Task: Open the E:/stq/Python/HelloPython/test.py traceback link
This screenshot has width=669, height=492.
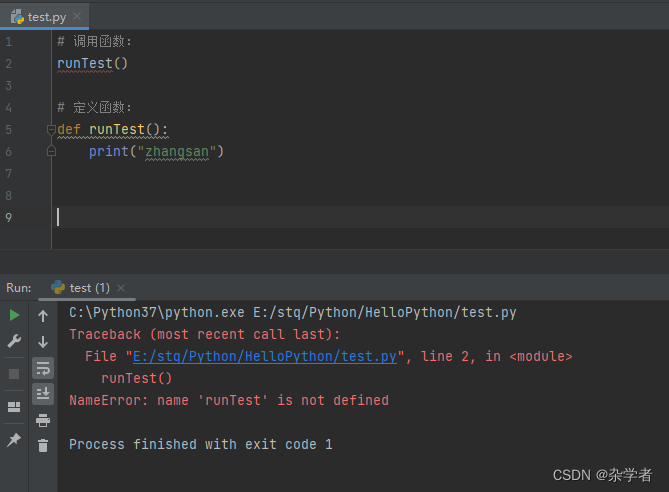Action: tap(265, 356)
